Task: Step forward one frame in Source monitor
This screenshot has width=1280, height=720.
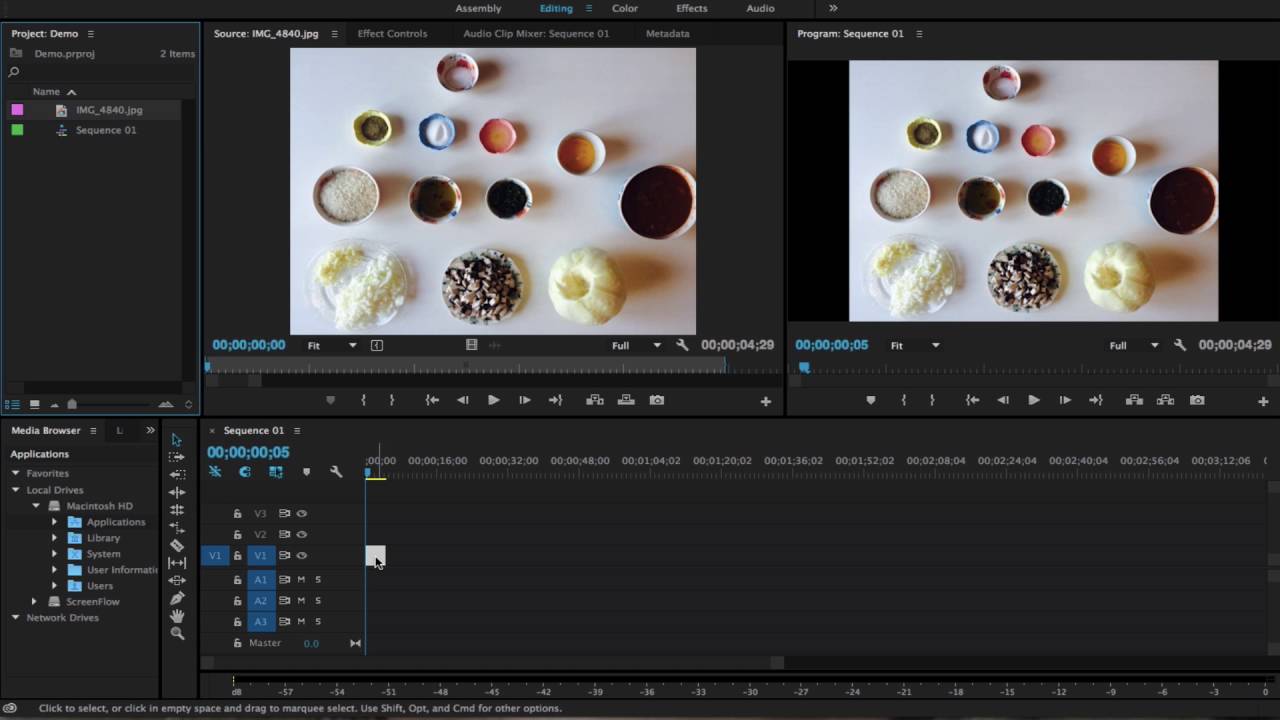Action: pyautogui.click(x=525, y=400)
